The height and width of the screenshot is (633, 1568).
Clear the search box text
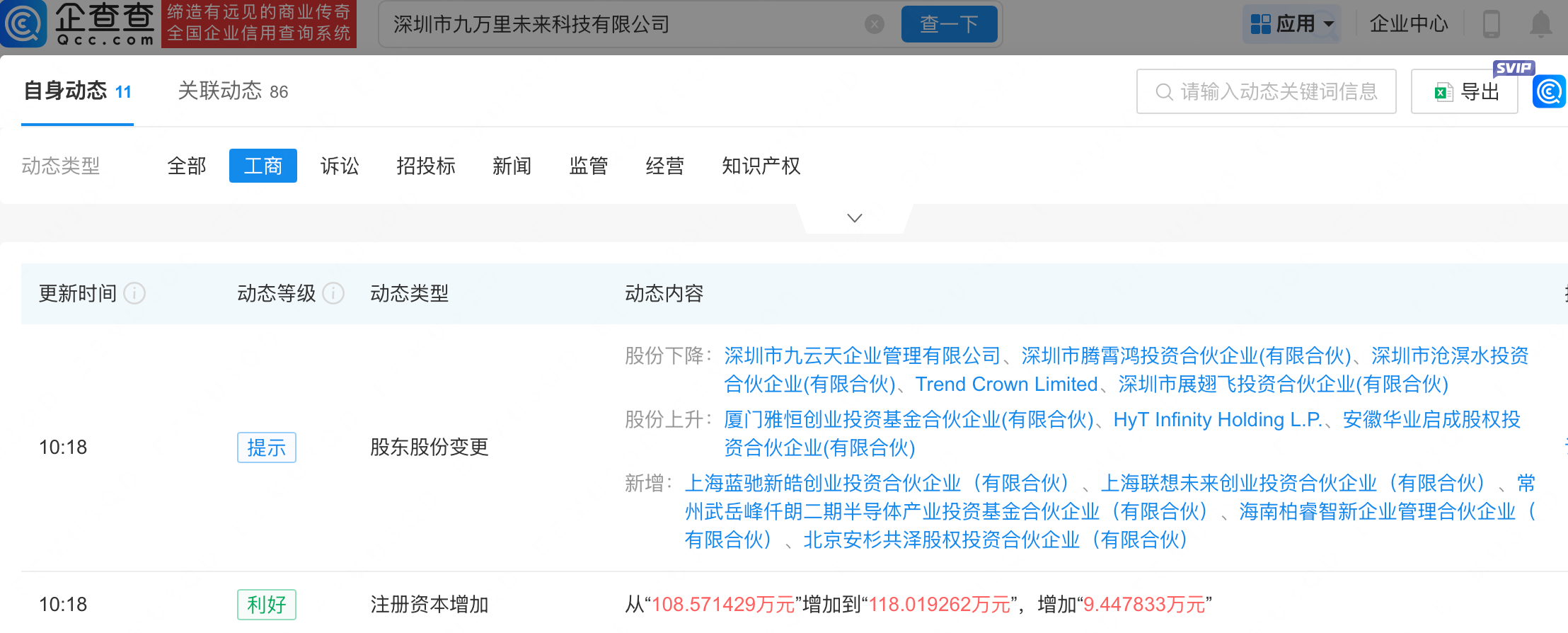pyautogui.click(x=875, y=24)
